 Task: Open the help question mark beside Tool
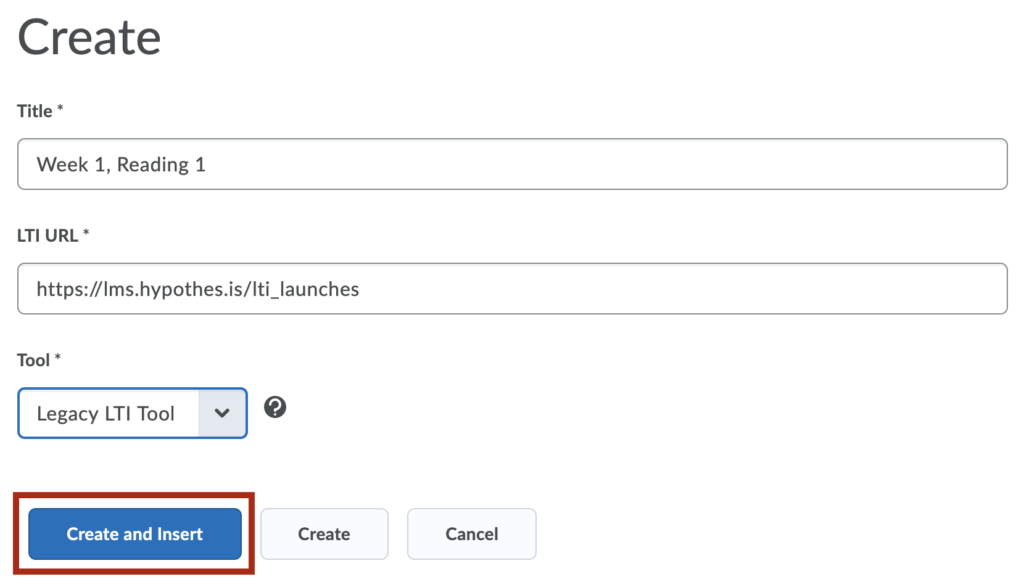[275, 407]
